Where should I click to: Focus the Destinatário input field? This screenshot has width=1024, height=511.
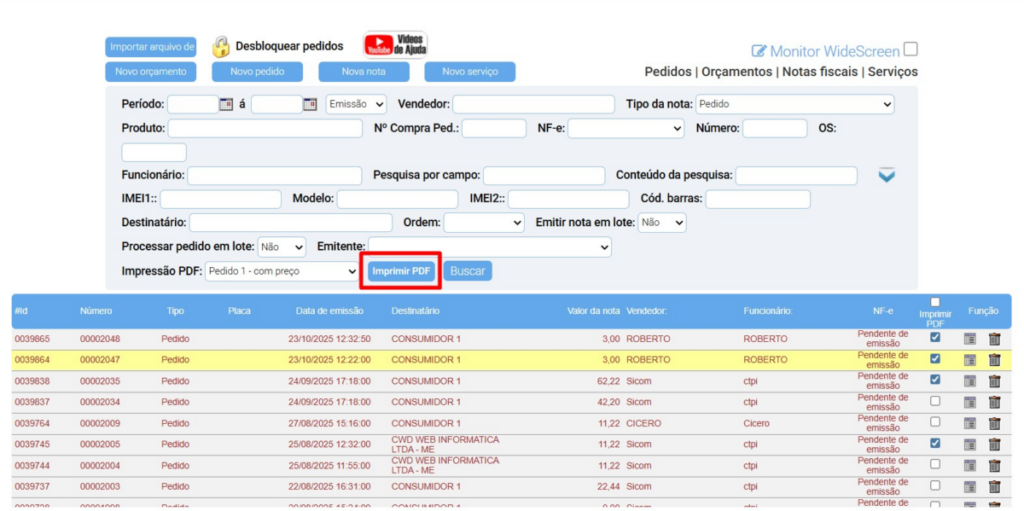[291, 223]
